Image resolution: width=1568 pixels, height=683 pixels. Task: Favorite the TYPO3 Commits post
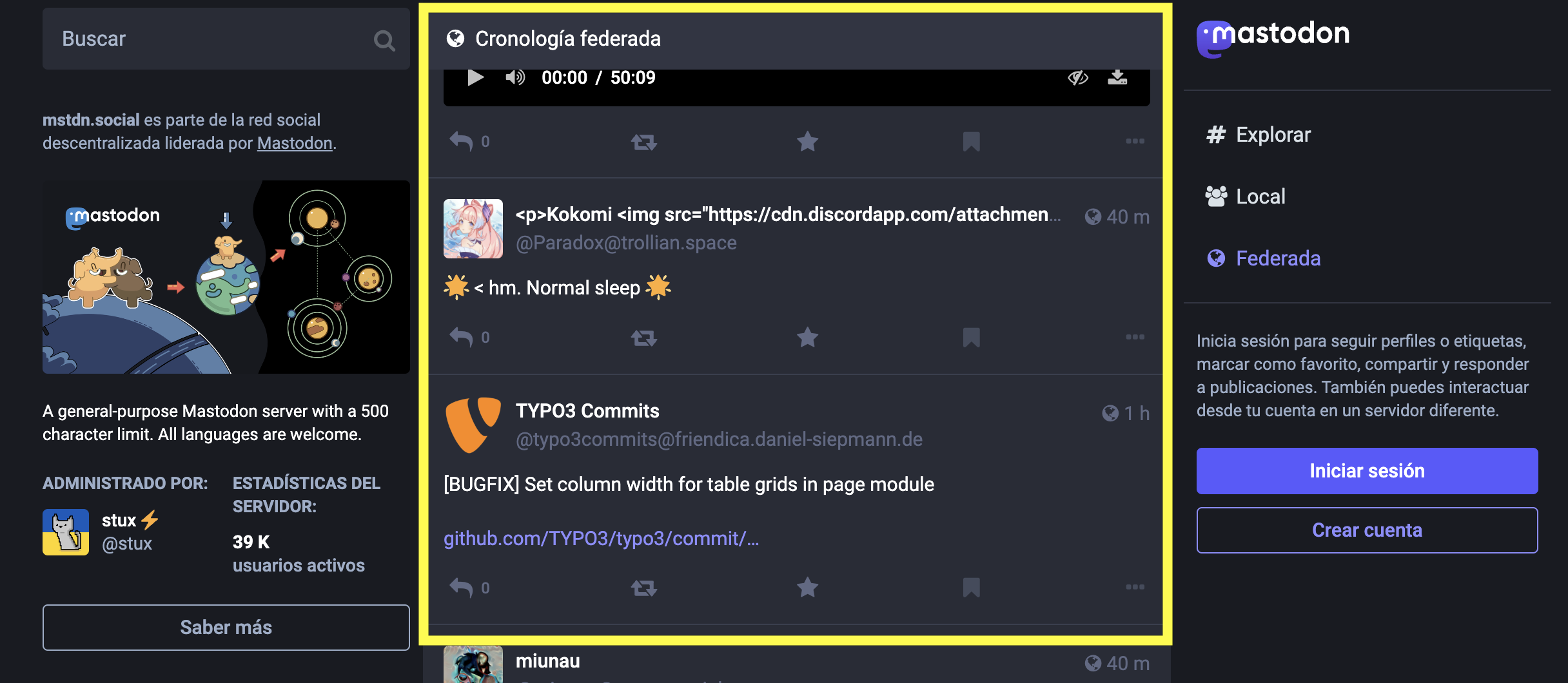[x=807, y=587]
